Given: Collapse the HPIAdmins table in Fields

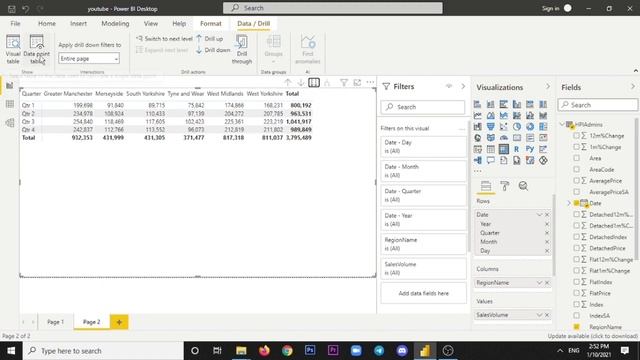Looking at the screenshot, I should 562,124.
